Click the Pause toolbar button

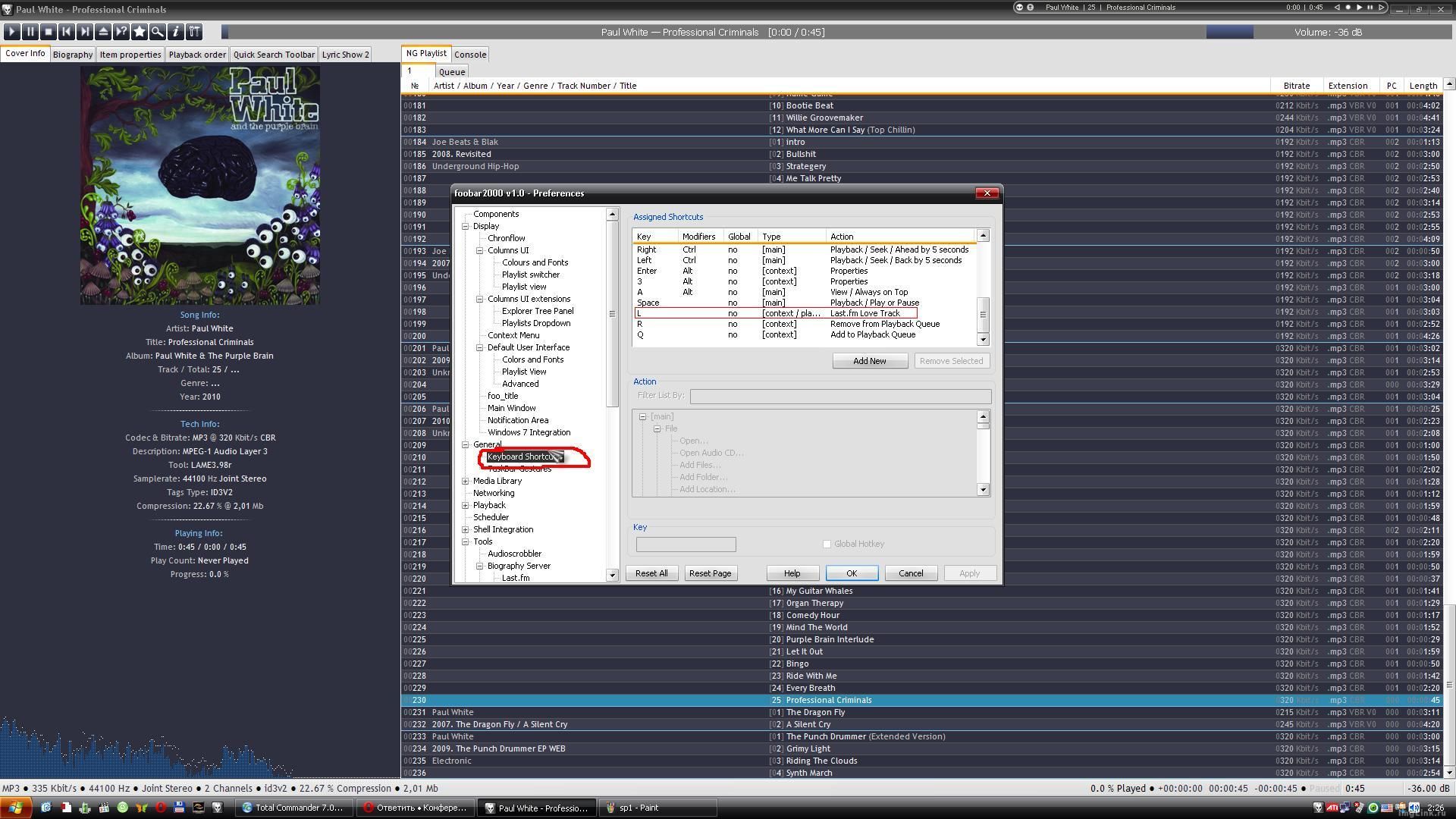(30, 32)
